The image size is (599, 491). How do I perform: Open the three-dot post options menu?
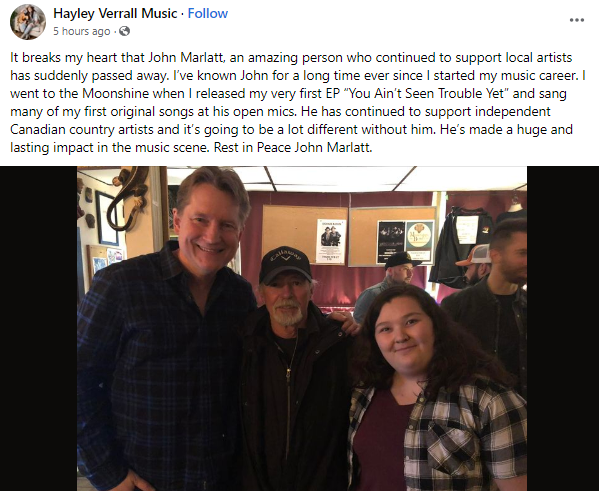[576, 20]
